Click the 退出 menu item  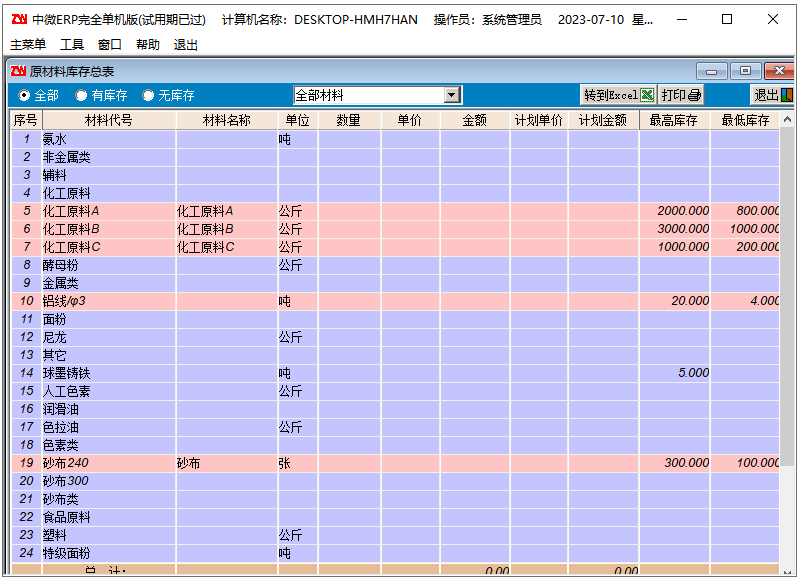[185, 45]
